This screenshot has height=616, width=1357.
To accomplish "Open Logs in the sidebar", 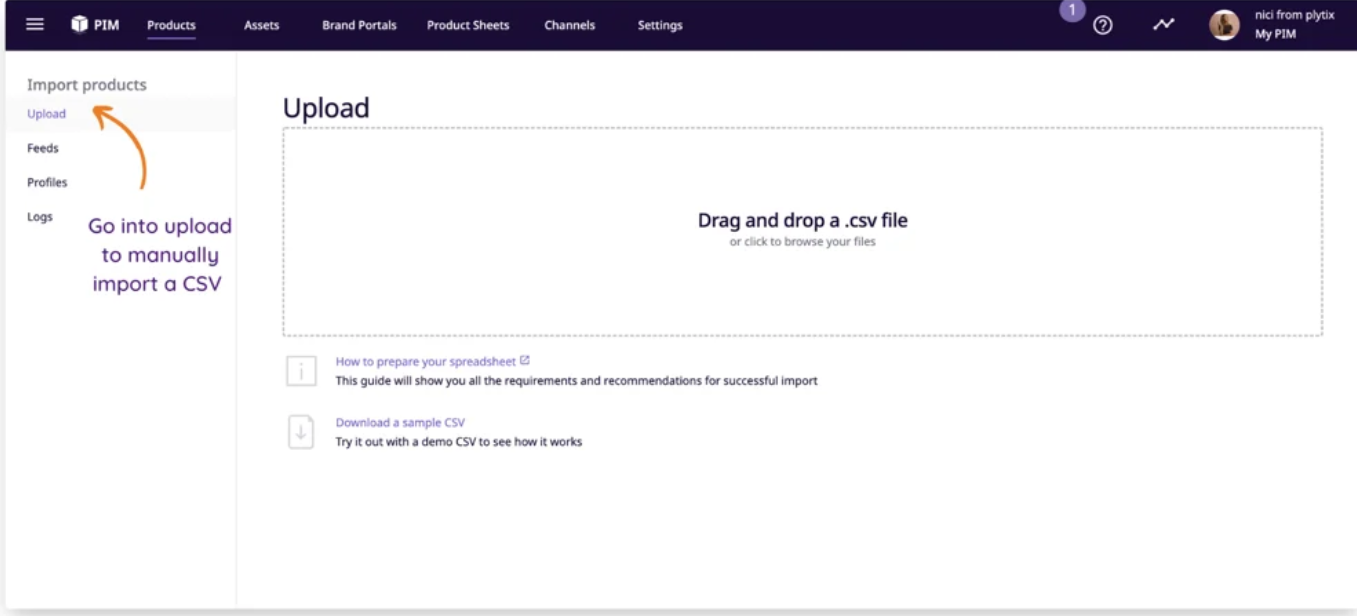I will (40, 217).
